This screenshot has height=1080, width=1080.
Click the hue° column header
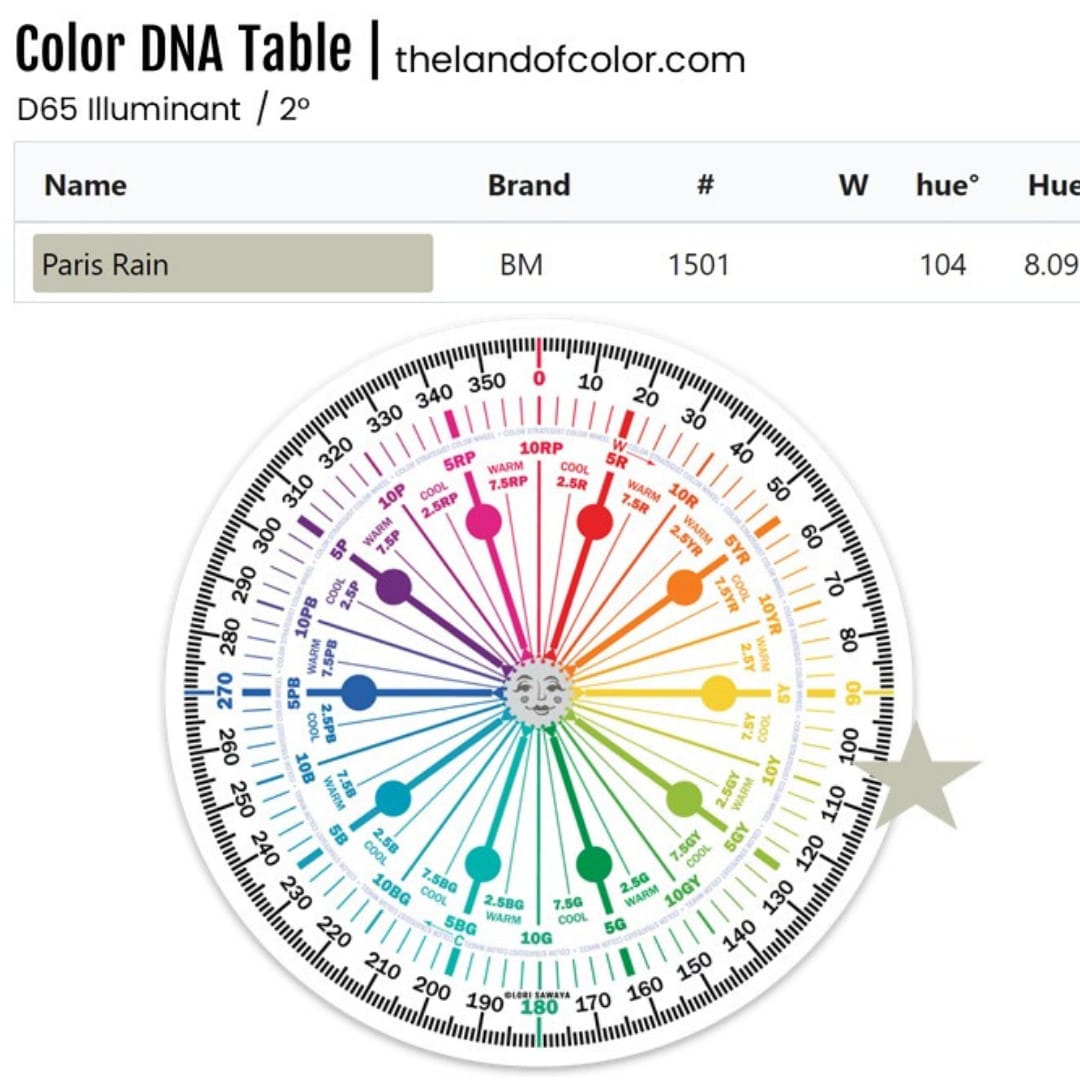[947, 185]
